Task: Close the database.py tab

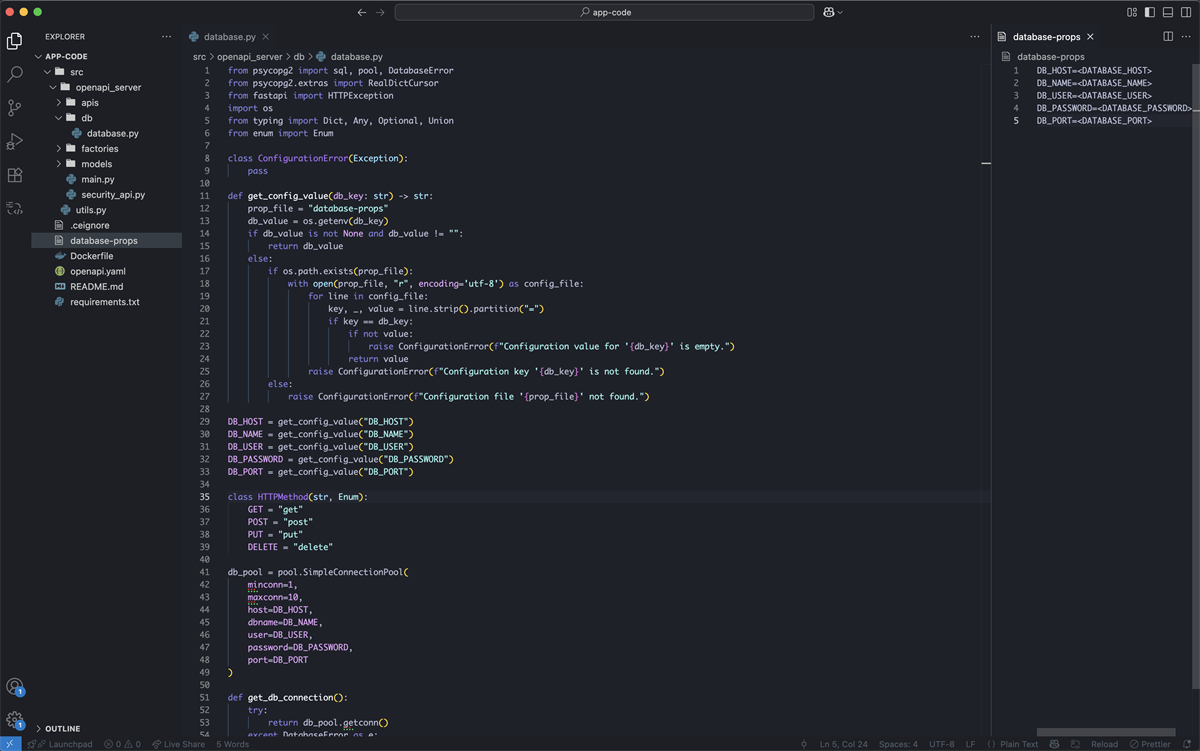Action: tap(266, 37)
